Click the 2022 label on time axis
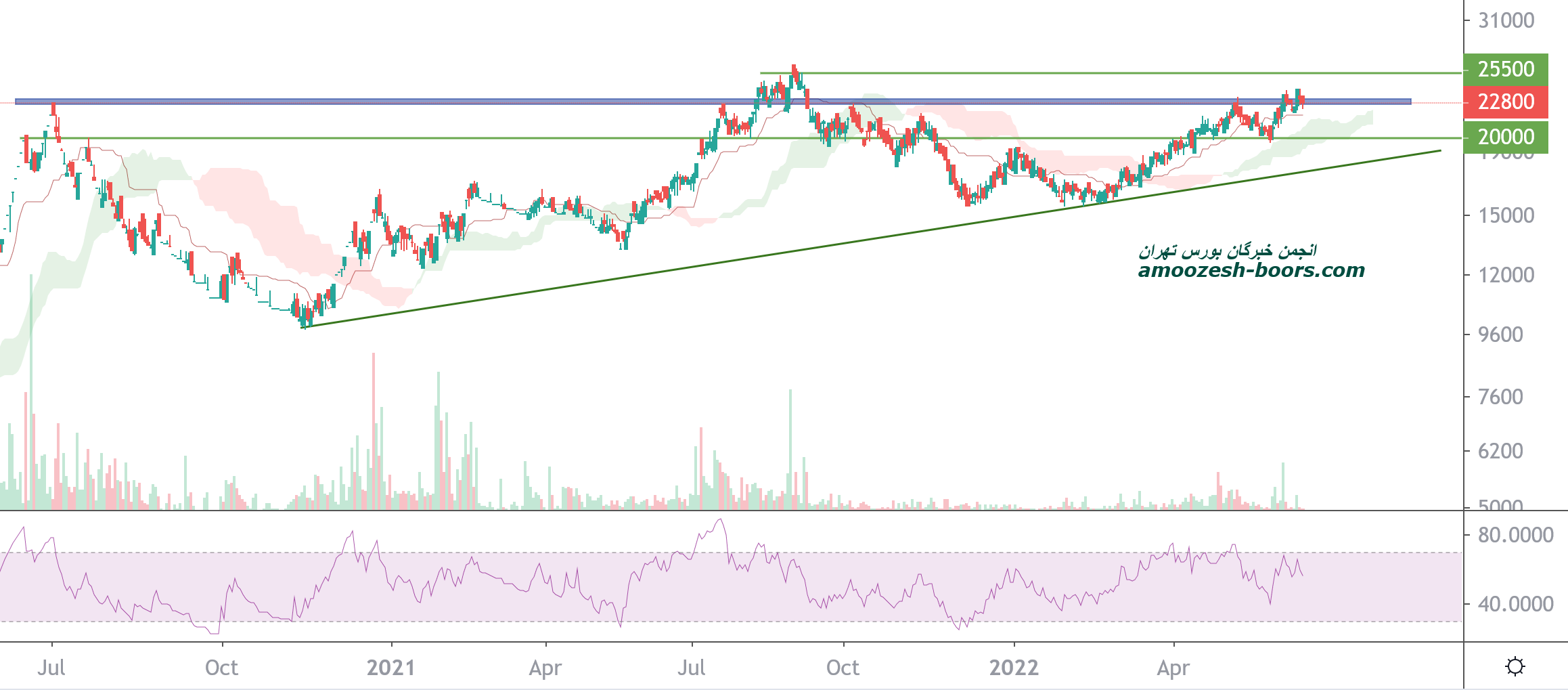This screenshot has height=690, width=1568. point(1013,668)
